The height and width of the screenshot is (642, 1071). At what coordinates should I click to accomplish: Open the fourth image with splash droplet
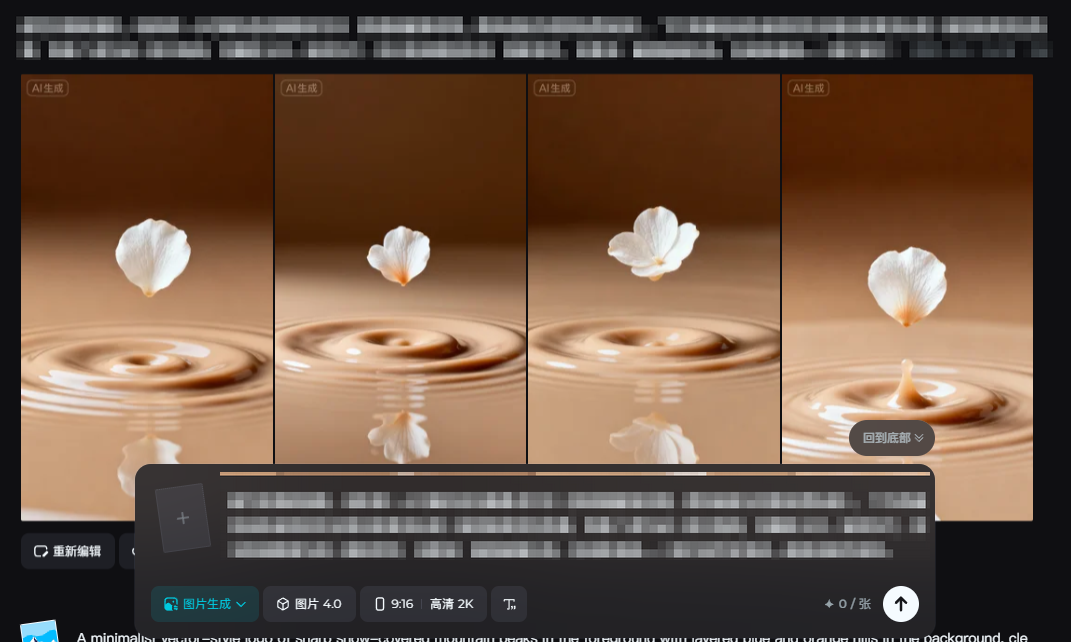tap(906, 260)
